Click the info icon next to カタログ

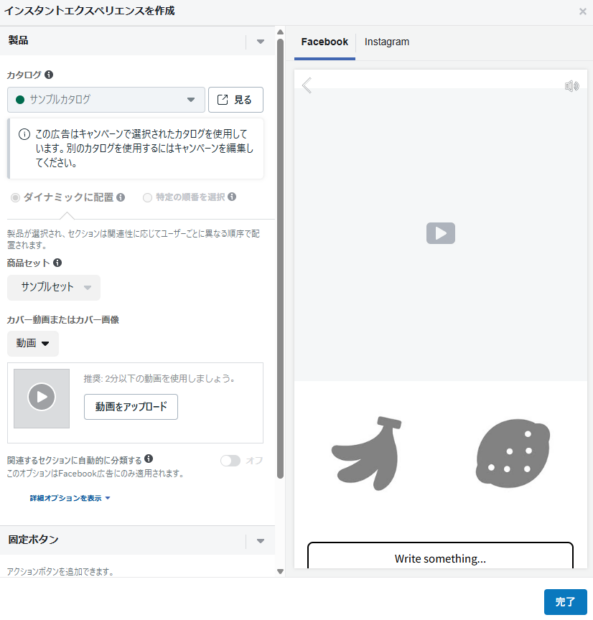(49, 74)
